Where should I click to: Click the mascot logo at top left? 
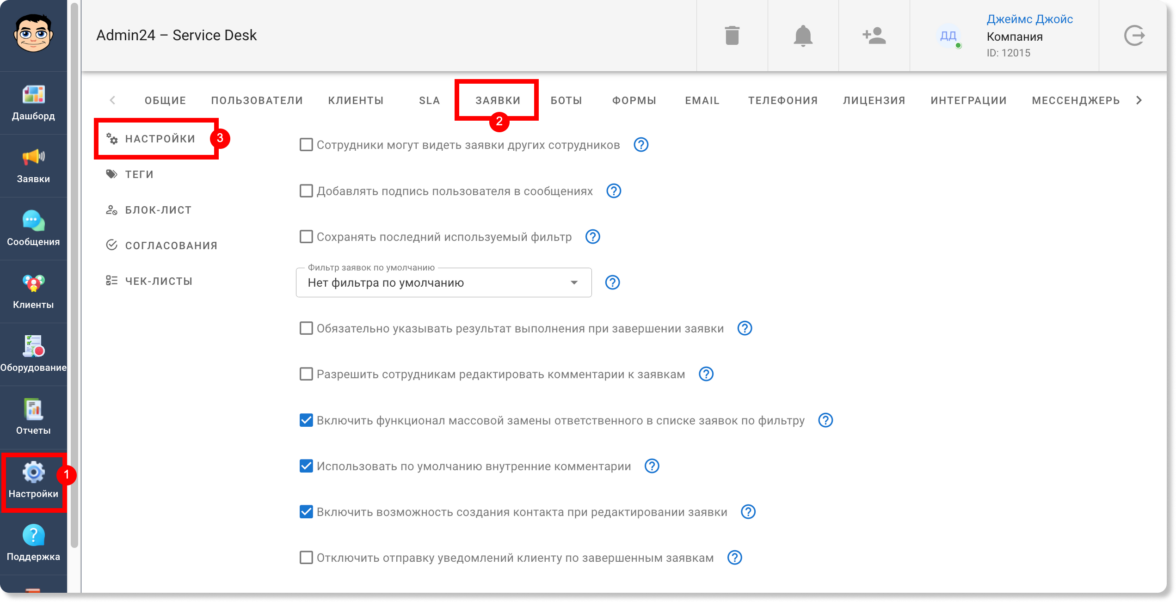[x=33, y=34]
